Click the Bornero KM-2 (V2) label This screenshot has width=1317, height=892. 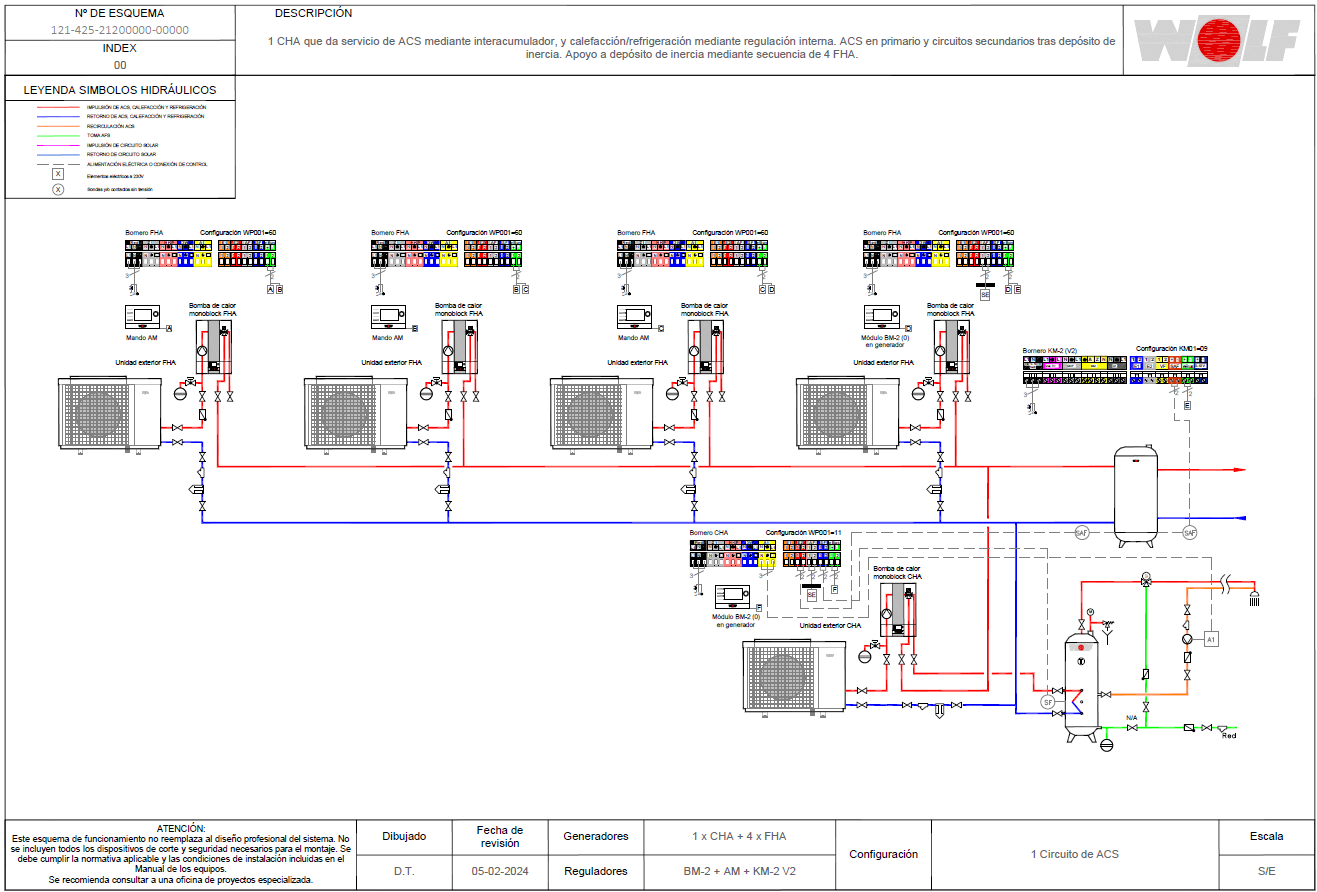pos(1049,350)
